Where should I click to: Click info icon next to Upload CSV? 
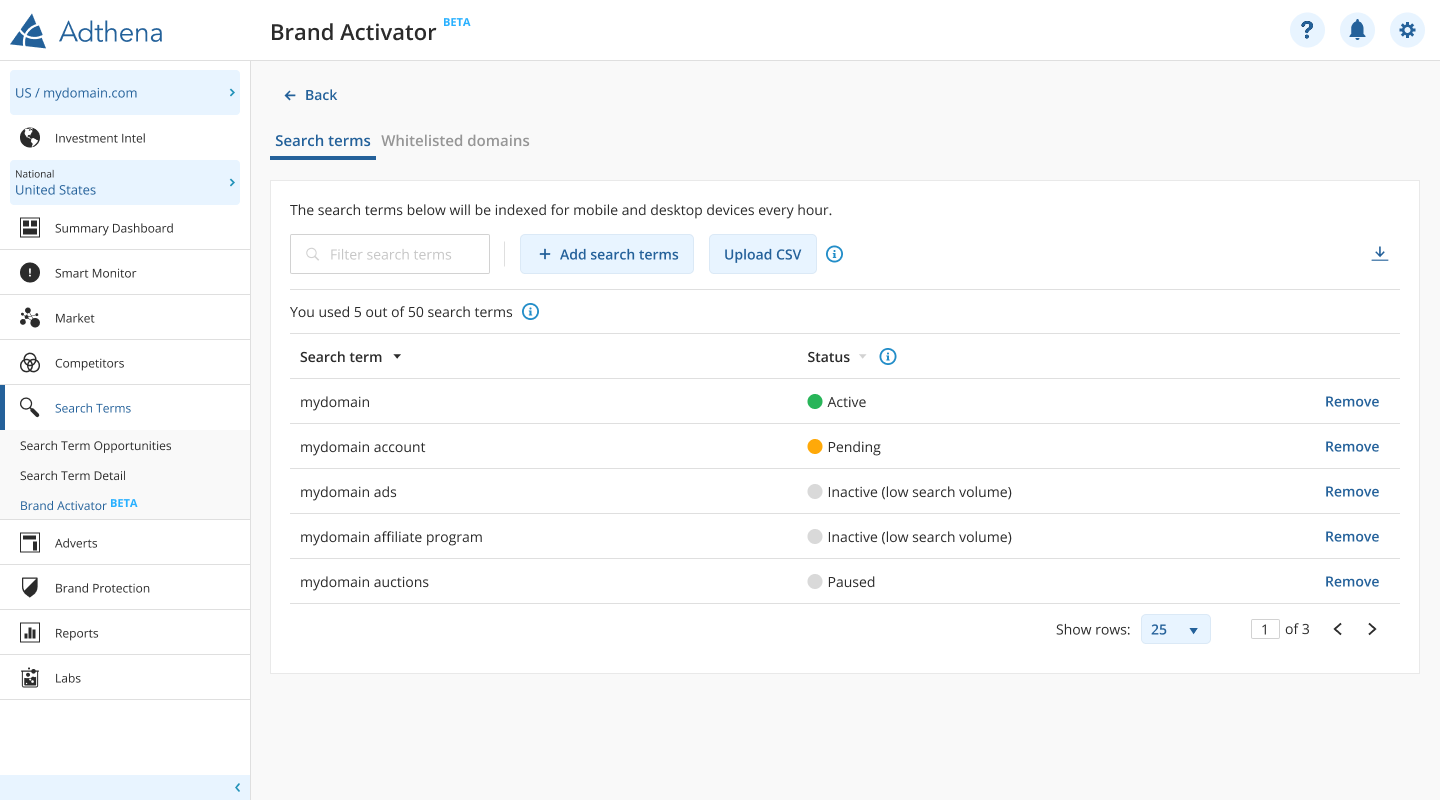tap(835, 254)
